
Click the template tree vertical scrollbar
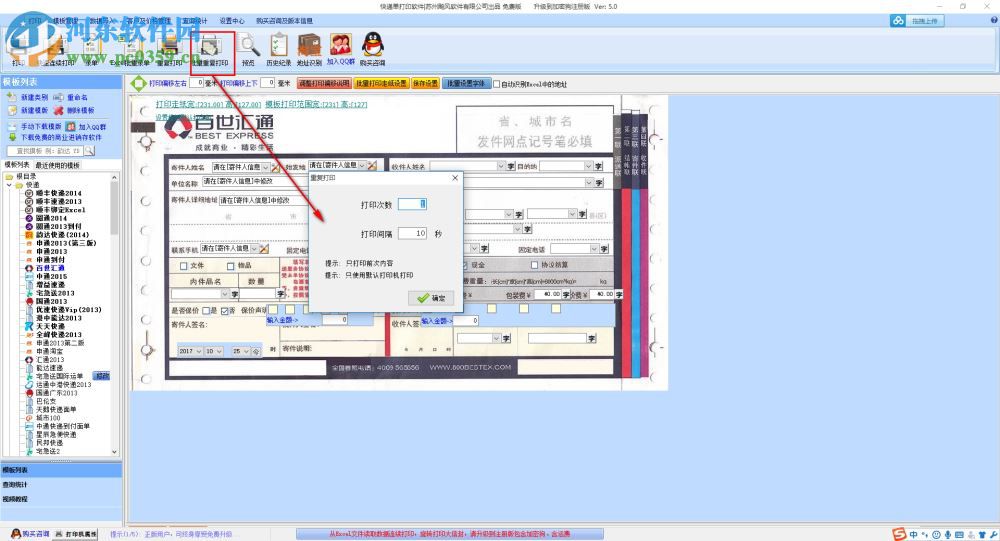click(115, 314)
